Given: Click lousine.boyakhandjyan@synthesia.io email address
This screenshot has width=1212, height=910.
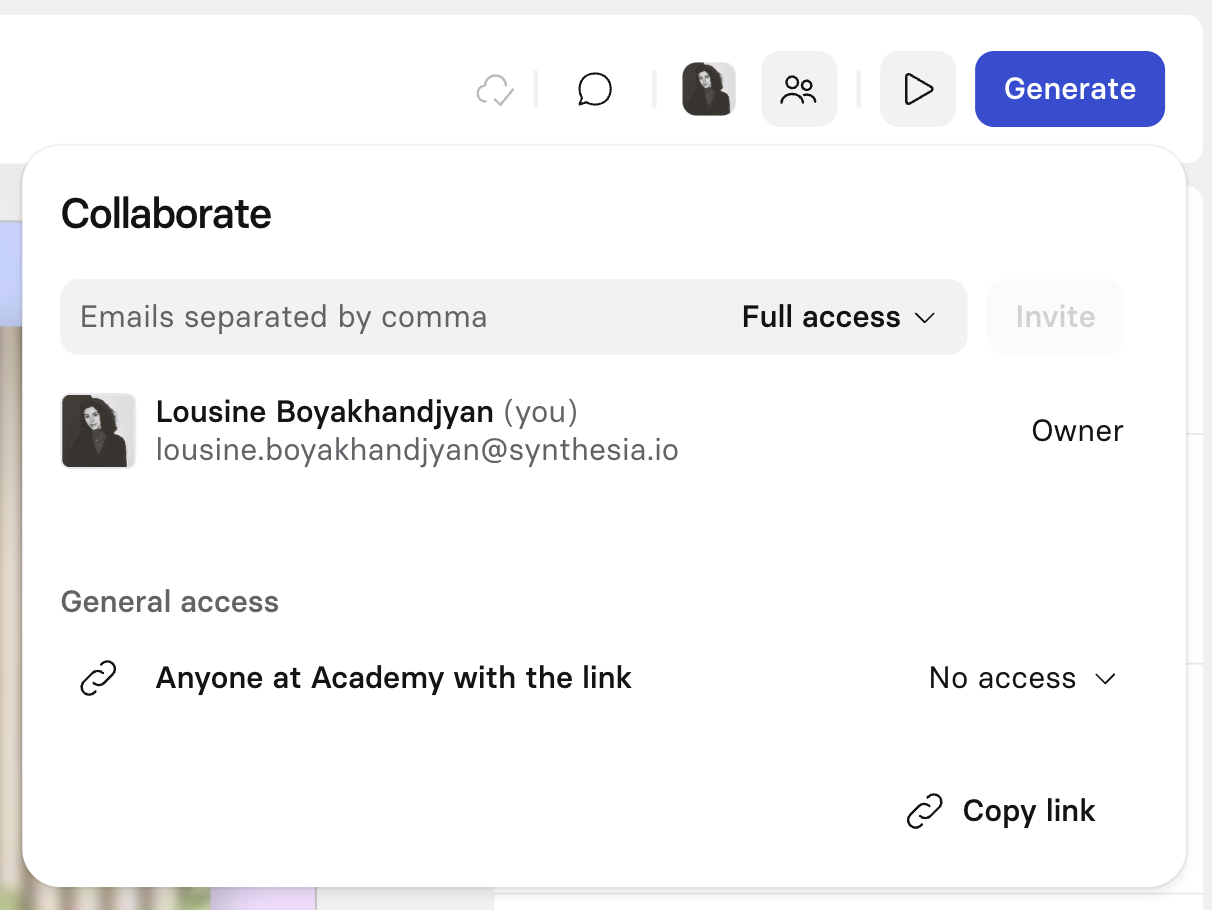Looking at the screenshot, I should 416,450.
